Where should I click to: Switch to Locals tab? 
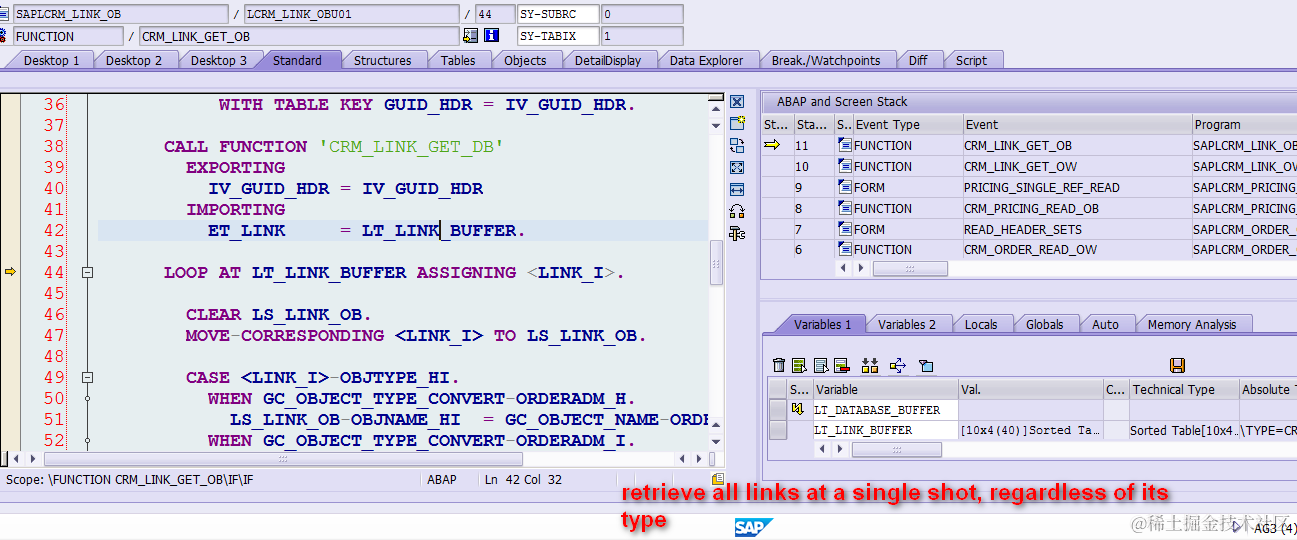(x=981, y=324)
